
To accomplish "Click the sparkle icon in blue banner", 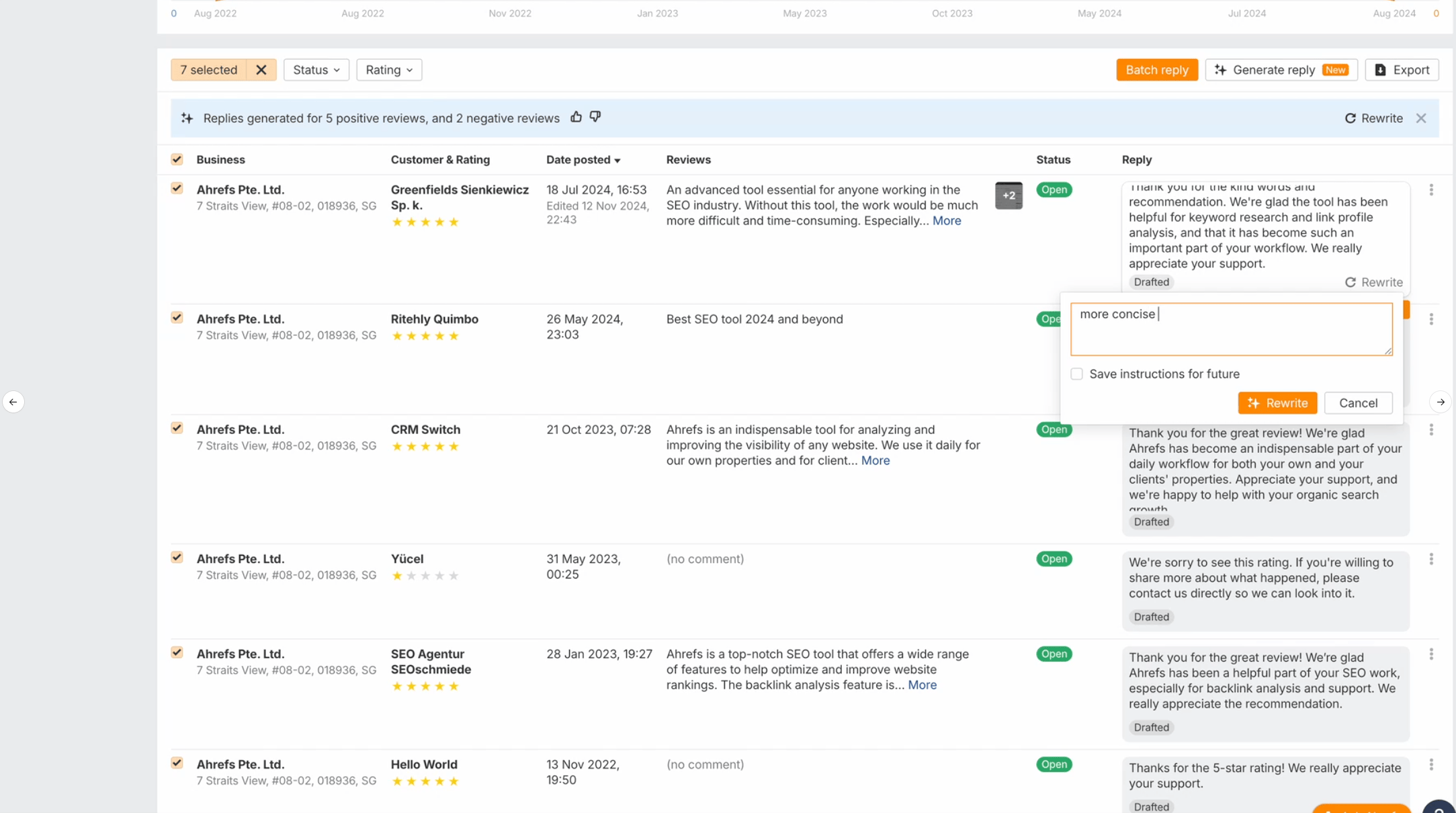I will 187,118.
